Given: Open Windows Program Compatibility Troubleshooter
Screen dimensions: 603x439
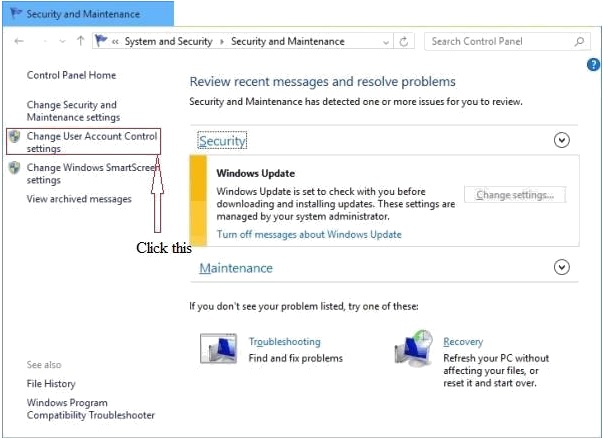Looking at the screenshot, I should (x=91, y=409).
